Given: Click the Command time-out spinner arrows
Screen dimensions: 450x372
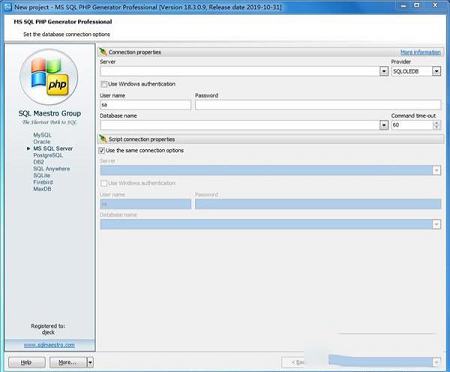Looking at the screenshot, I should point(436,125).
